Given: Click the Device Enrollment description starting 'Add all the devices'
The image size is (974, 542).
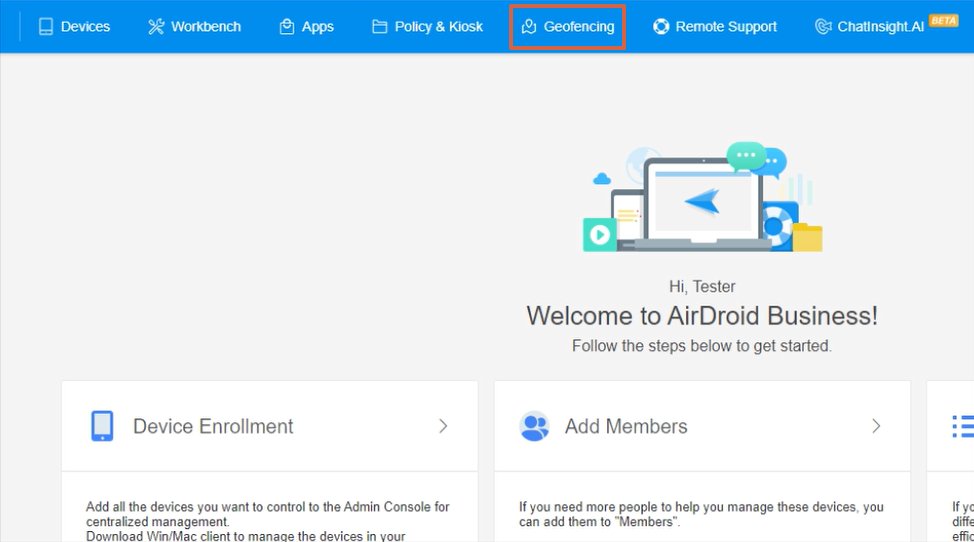Looking at the screenshot, I should (x=268, y=521).
